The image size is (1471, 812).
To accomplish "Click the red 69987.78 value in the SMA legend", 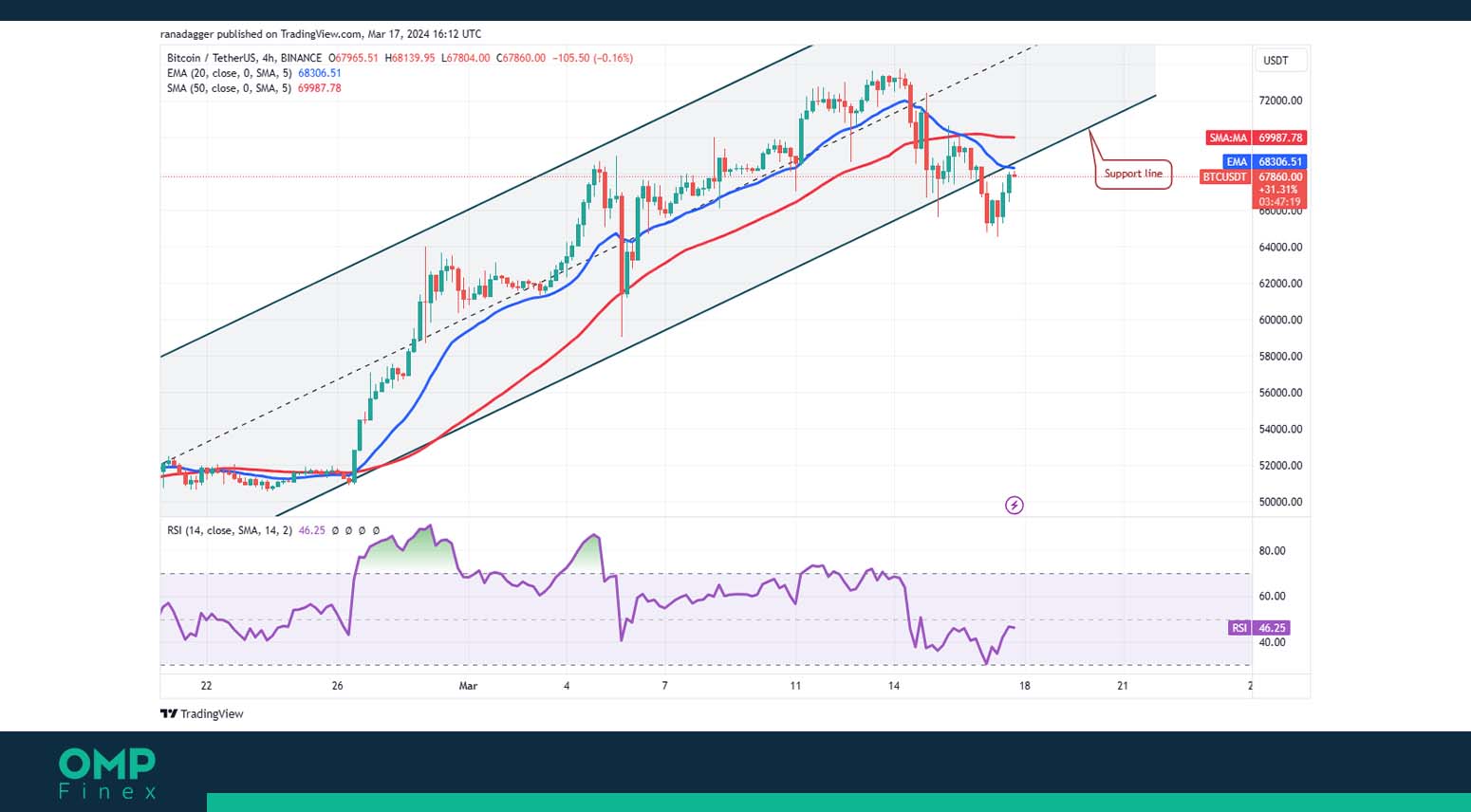I will tap(320, 88).
